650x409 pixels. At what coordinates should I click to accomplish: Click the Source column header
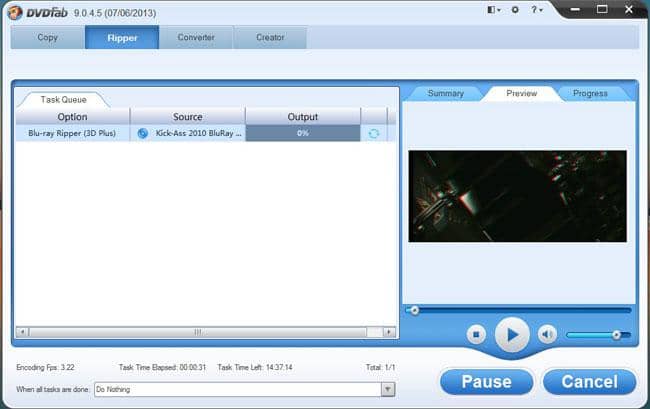coord(188,117)
